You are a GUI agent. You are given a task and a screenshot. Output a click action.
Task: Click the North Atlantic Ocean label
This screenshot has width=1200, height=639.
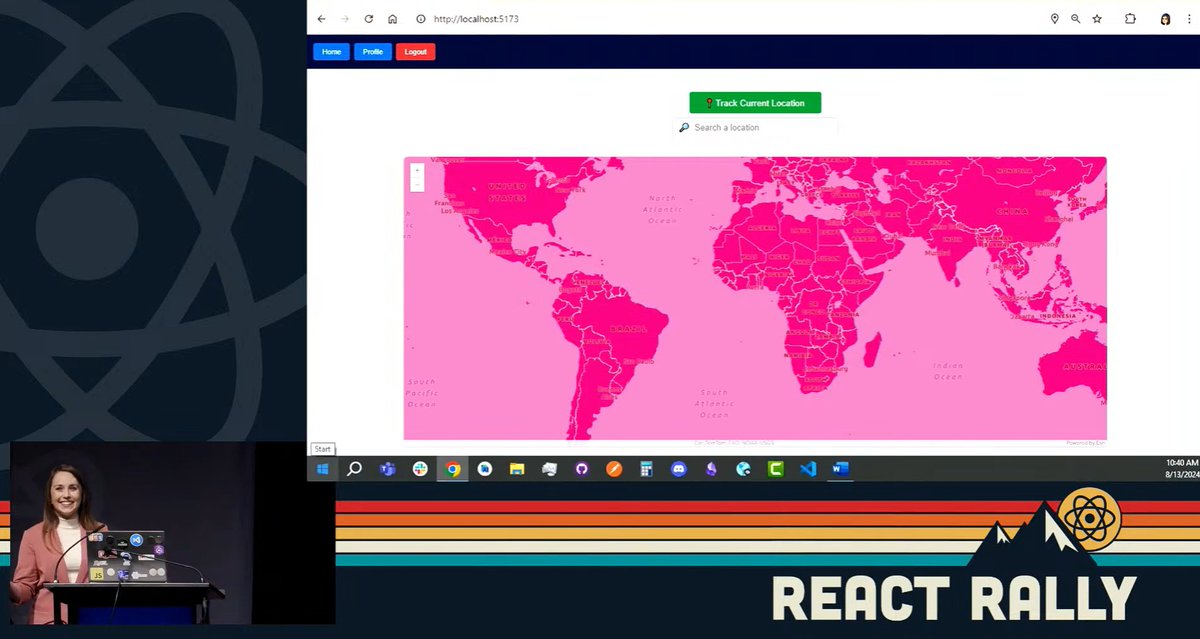662,208
